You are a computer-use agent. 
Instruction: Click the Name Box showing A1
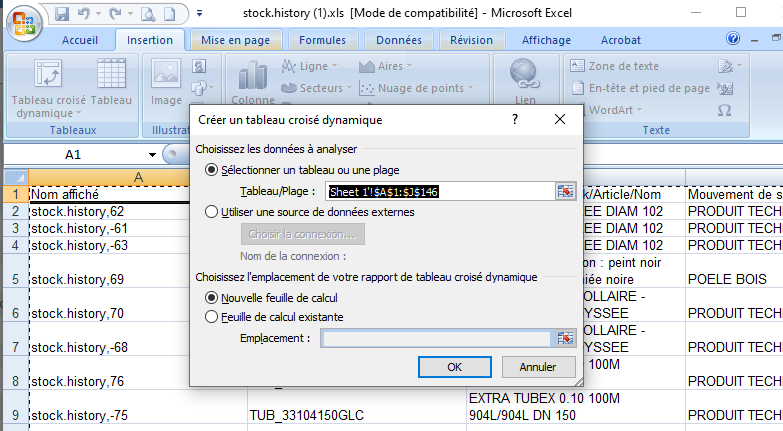(75, 155)
